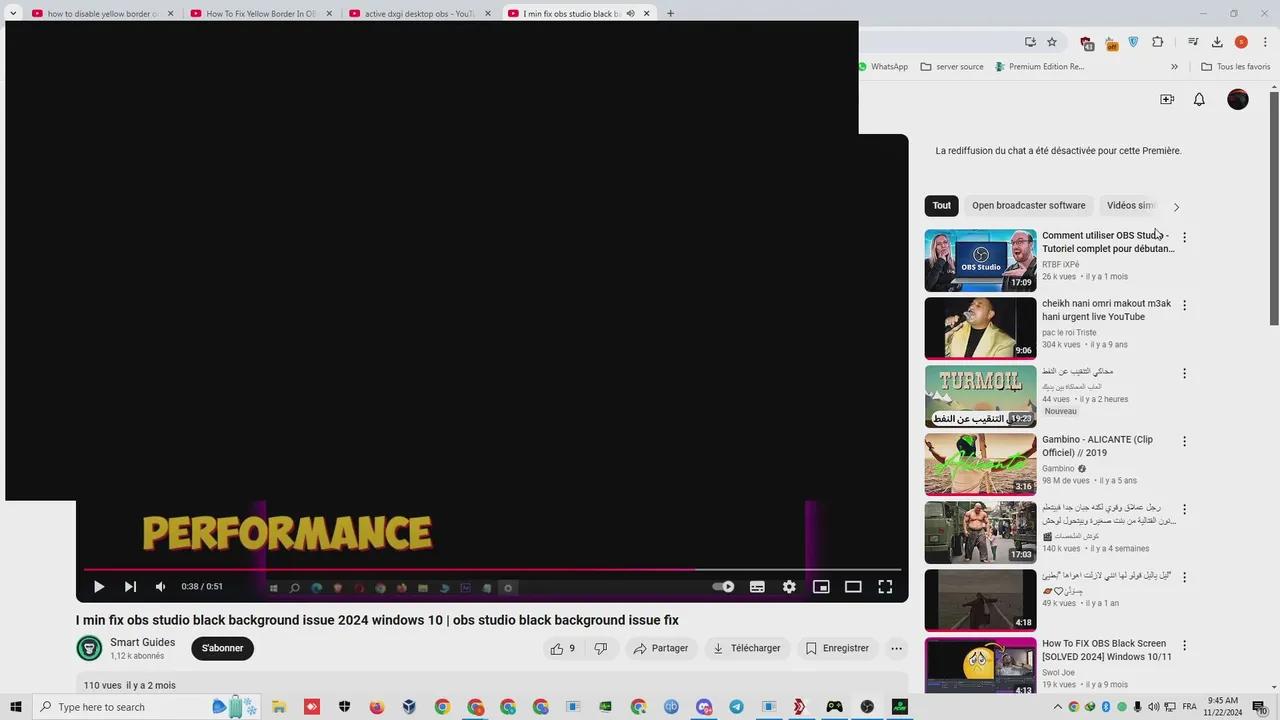Show hidden system tray icons
1280x720 pixels.
[x=1058, y=707]
